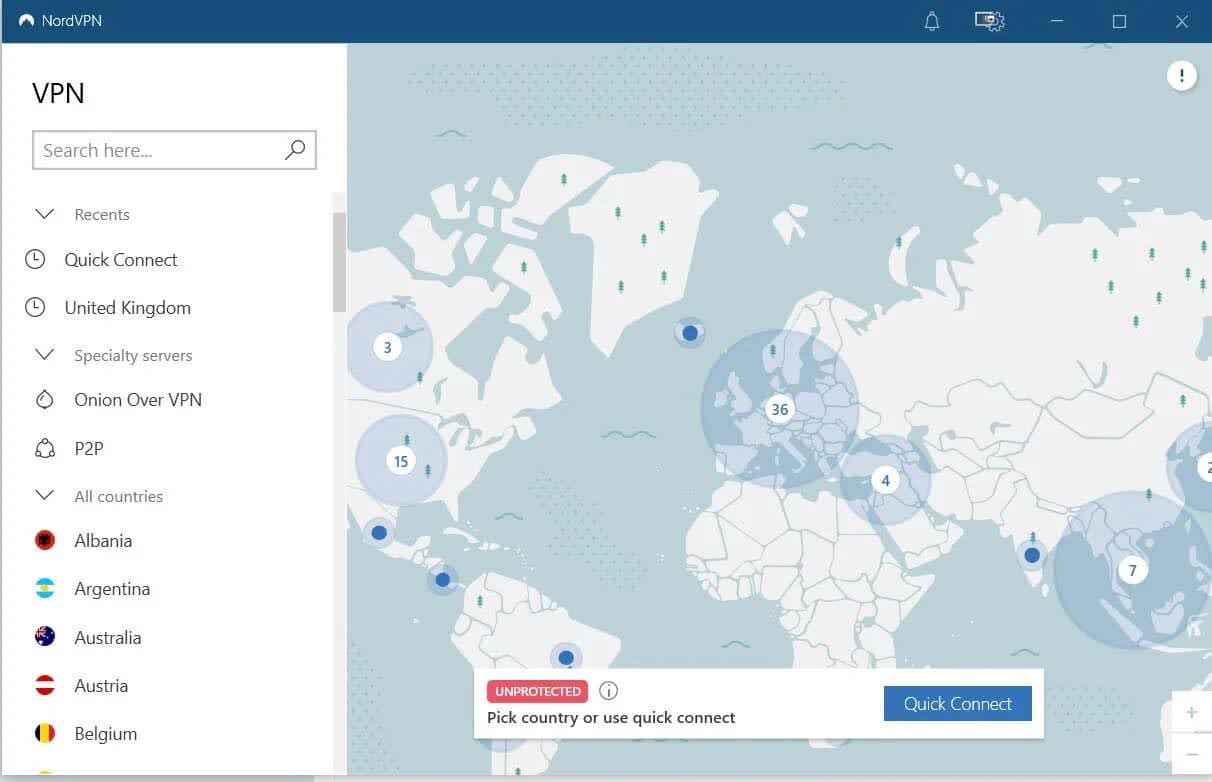This screenshot has width=1212, height=782.
Task: Click the sidebar vertical scrollbar thumb
Action: [339, 262]
